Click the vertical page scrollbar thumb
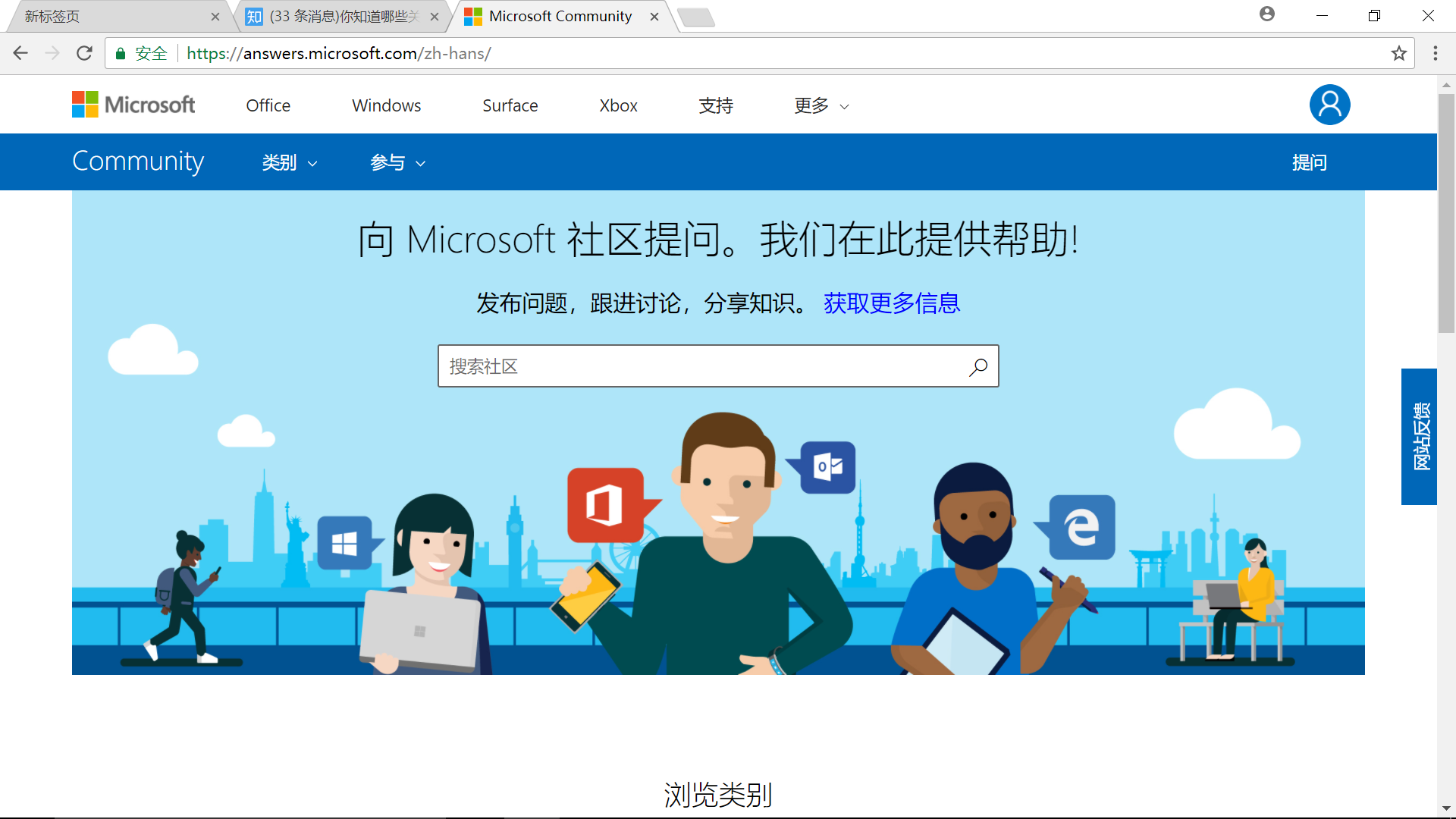 tap(1446, 212)
